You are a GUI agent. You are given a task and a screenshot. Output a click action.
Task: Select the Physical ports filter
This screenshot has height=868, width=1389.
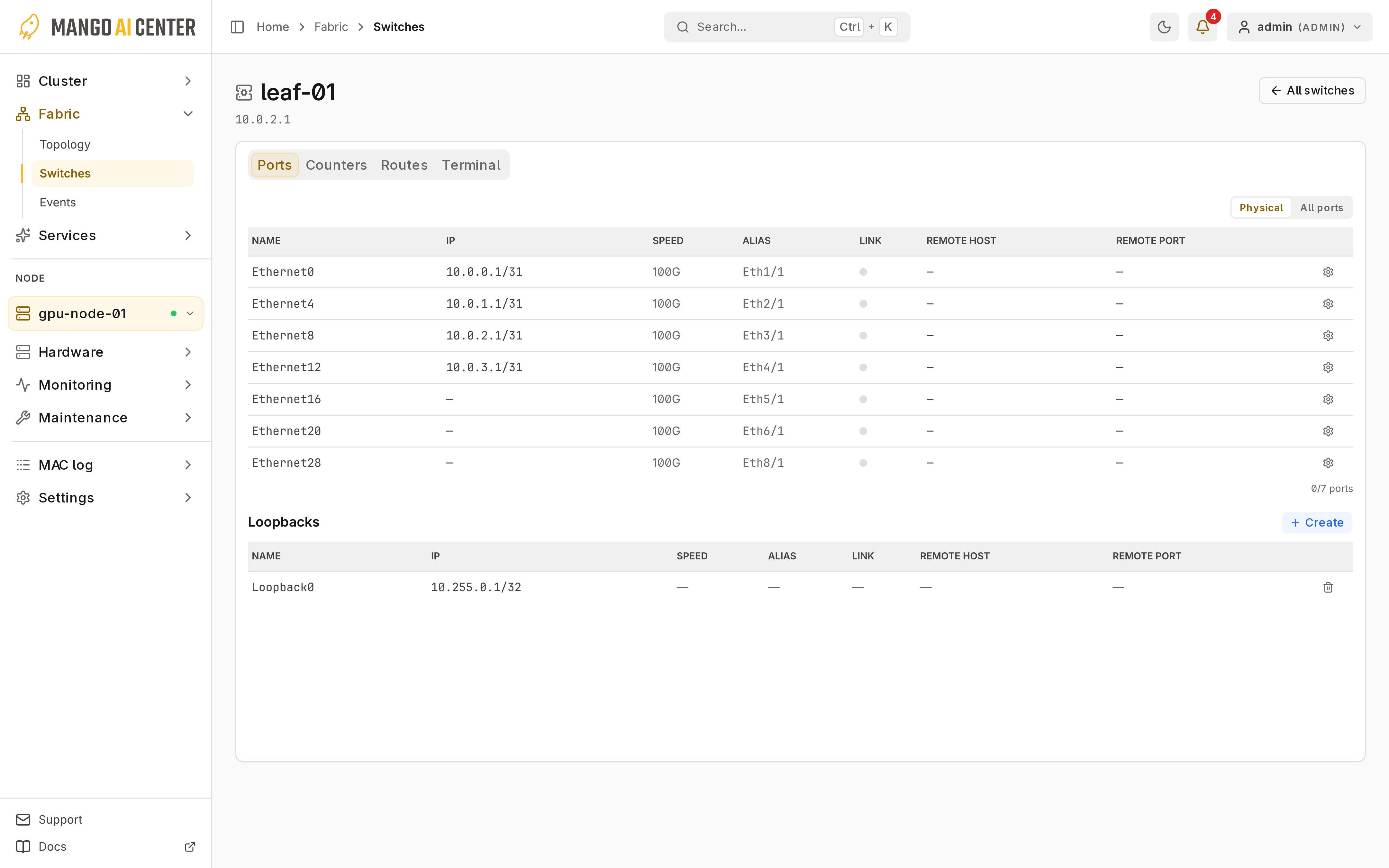(x=1260, y=208)
